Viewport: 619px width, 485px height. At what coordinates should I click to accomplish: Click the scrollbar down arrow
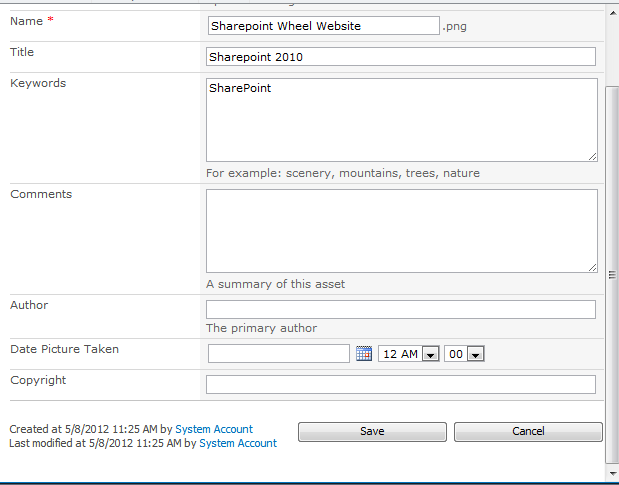613,473
